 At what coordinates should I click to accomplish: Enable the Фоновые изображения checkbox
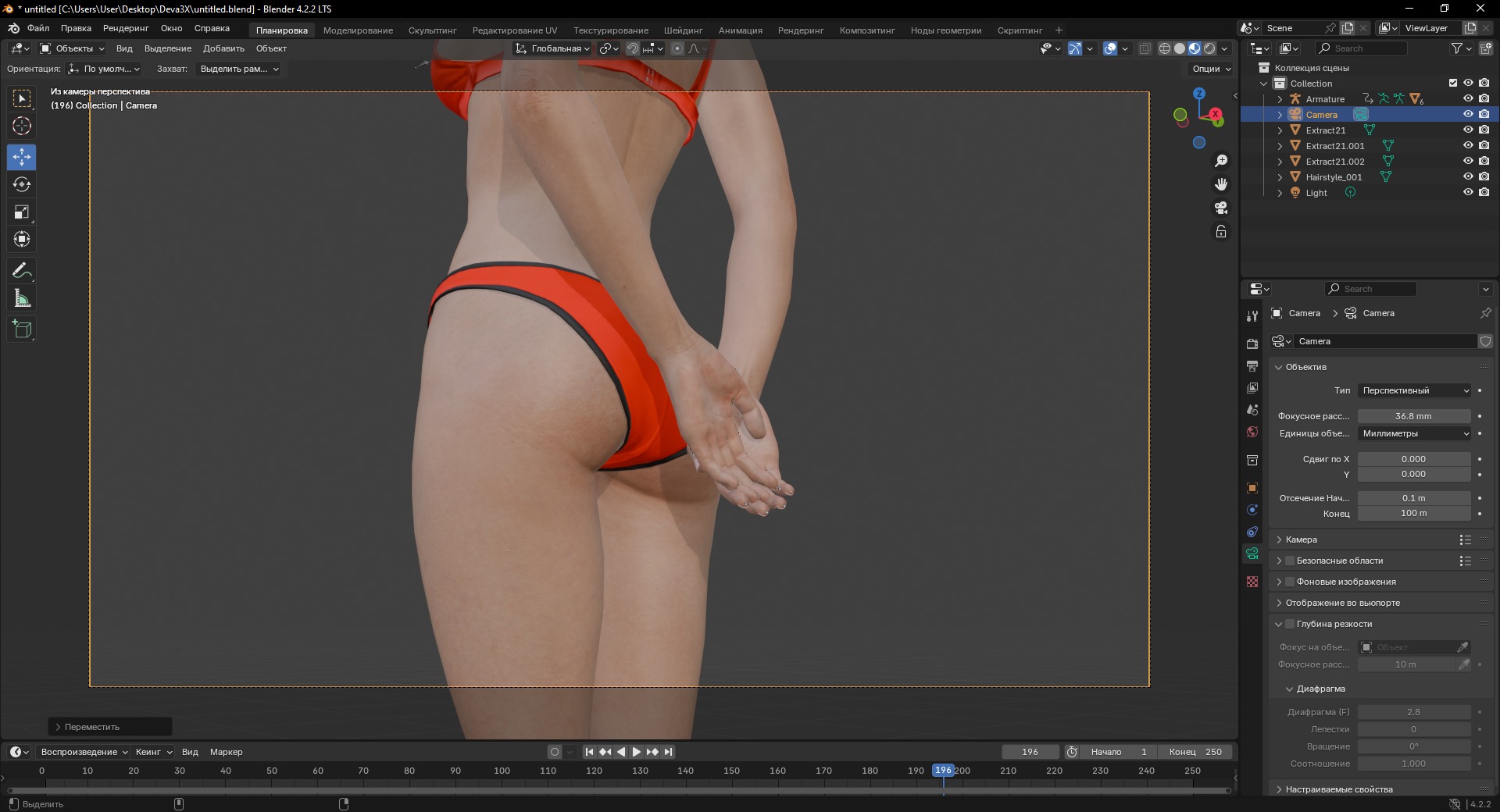pos(1290,582)
